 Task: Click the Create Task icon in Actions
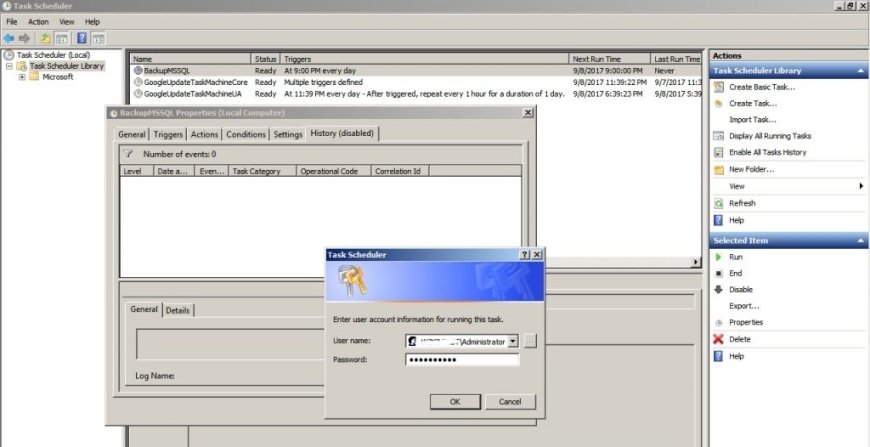pyautogui.click(x=719, y=103)
